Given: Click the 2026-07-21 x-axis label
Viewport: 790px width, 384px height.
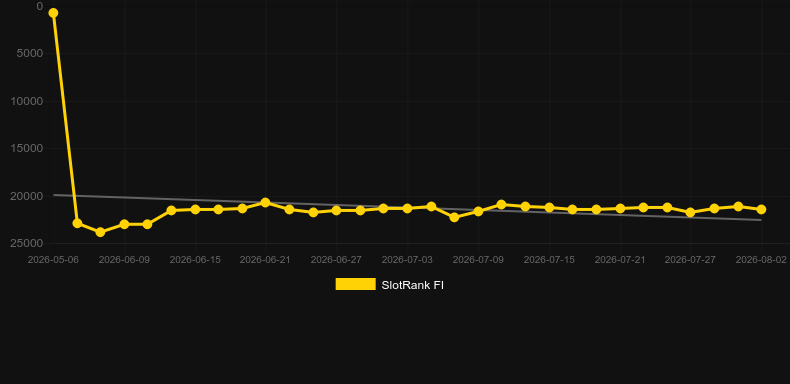Looking at the screenshot, I should pyautogui.click(x=620, y=260).
